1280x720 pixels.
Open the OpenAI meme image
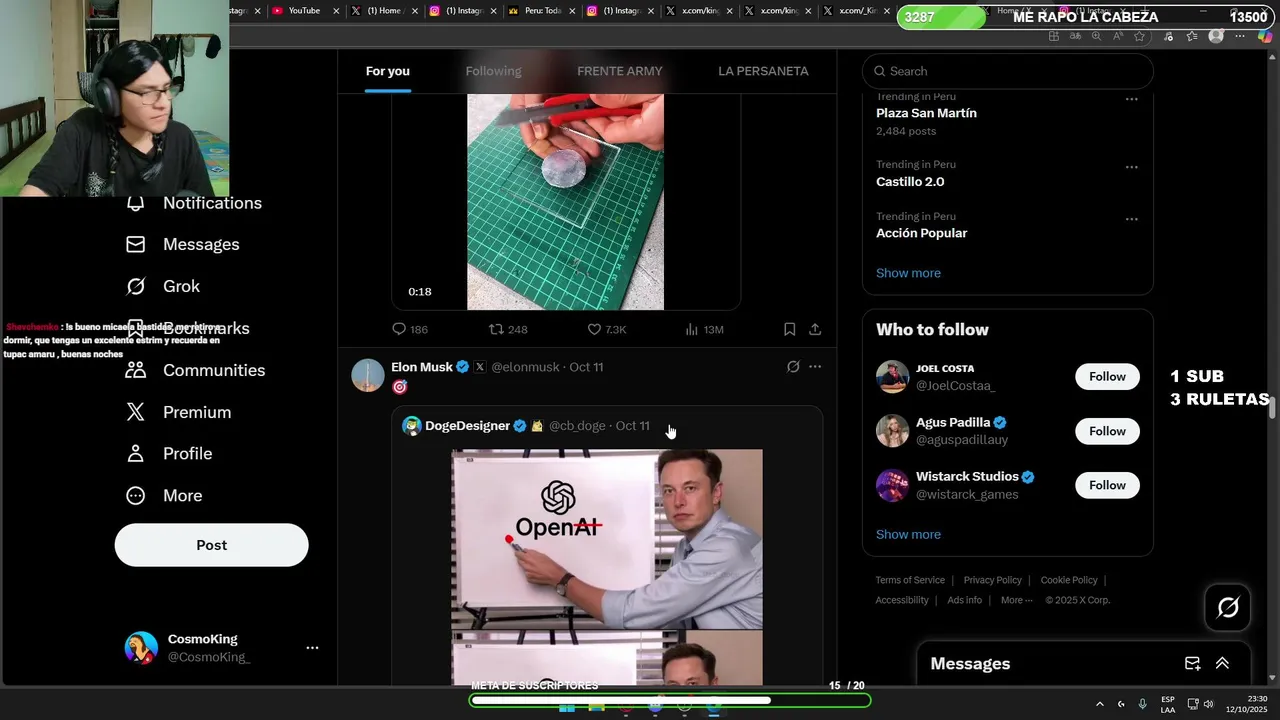coord(607,539)
